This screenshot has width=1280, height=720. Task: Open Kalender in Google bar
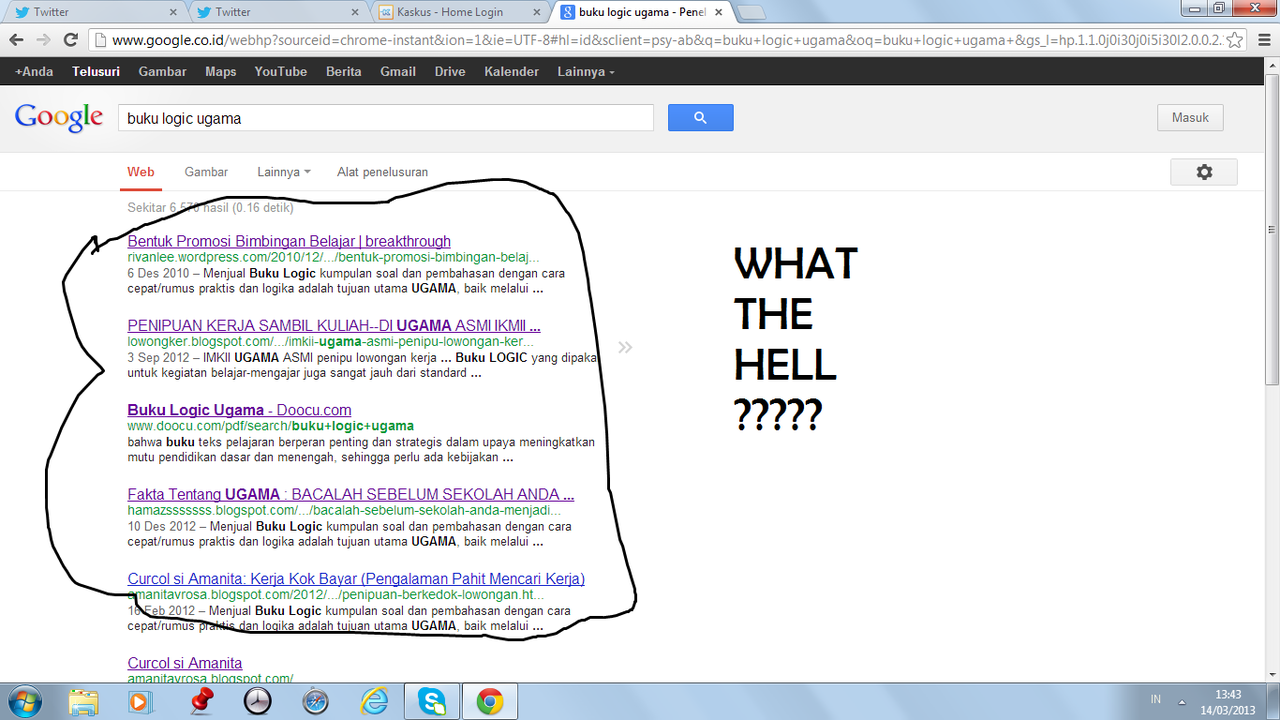tap(511, 72)
